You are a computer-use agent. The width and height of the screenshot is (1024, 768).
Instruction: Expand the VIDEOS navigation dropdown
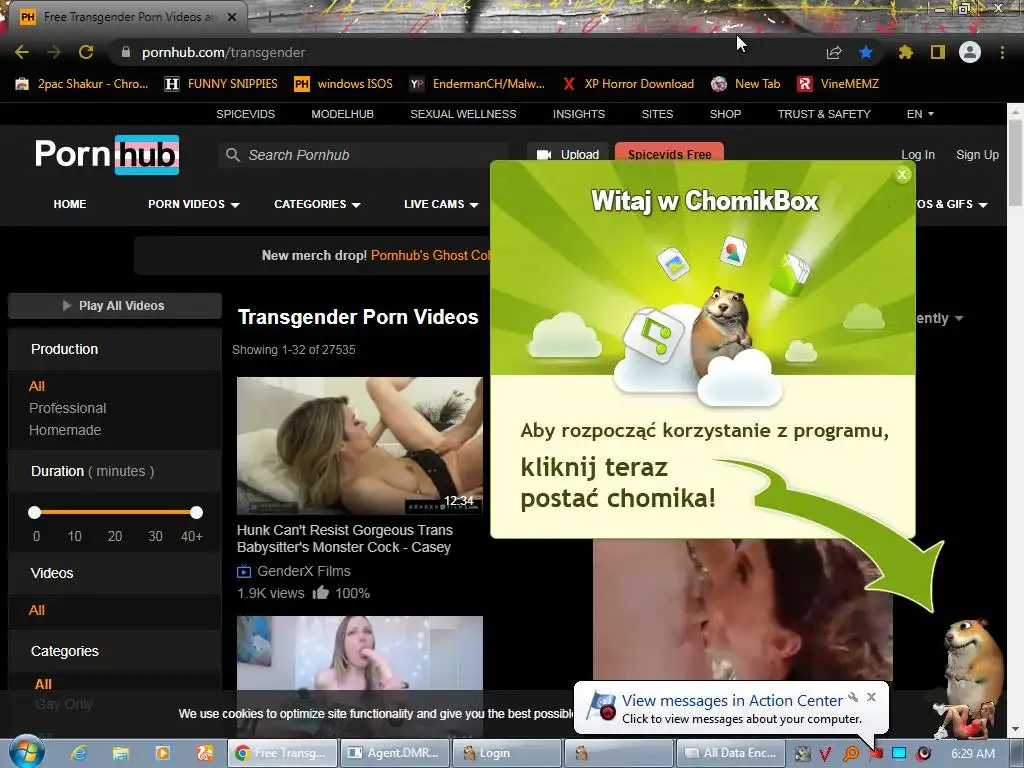pyautogui.click(x=193, y=204)
